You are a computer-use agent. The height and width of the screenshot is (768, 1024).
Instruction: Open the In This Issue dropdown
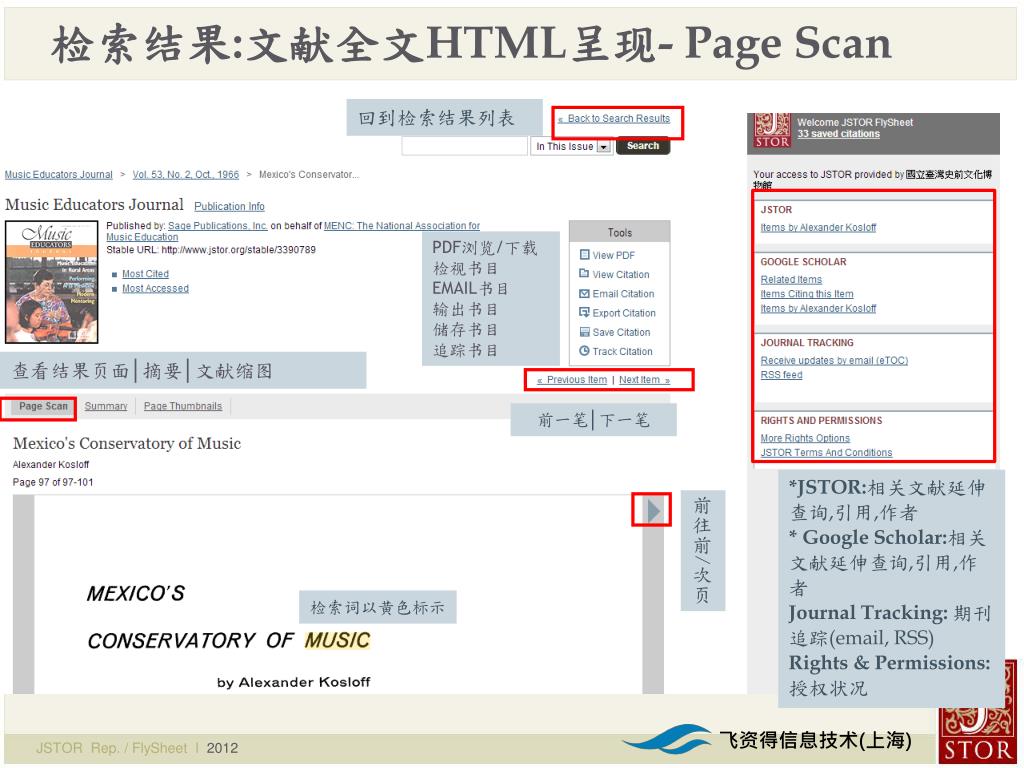(x=572, y=146)
